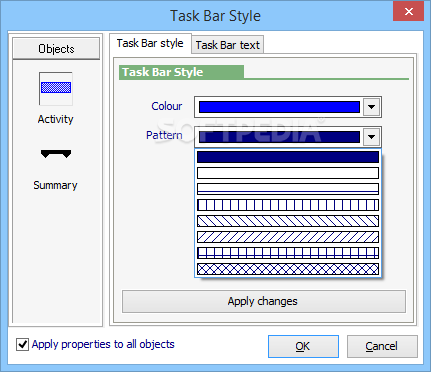
Task: Choose the diamond crosshatch pattern option
Action: pos(288,269)
